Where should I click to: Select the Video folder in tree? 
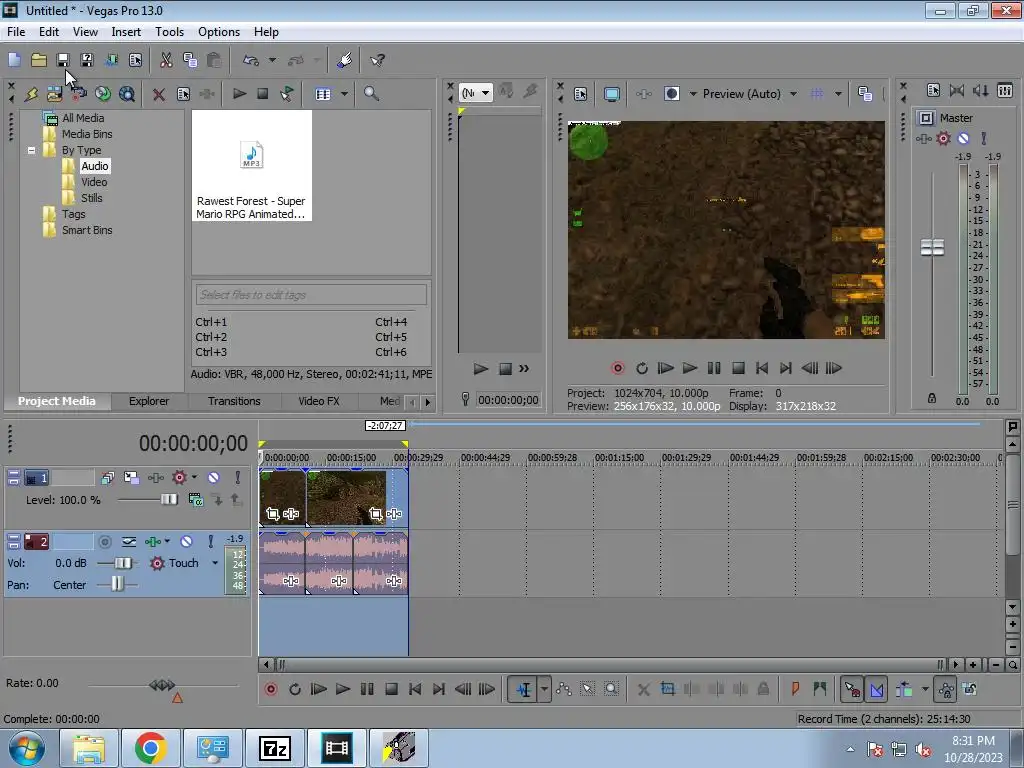point(94,182)
